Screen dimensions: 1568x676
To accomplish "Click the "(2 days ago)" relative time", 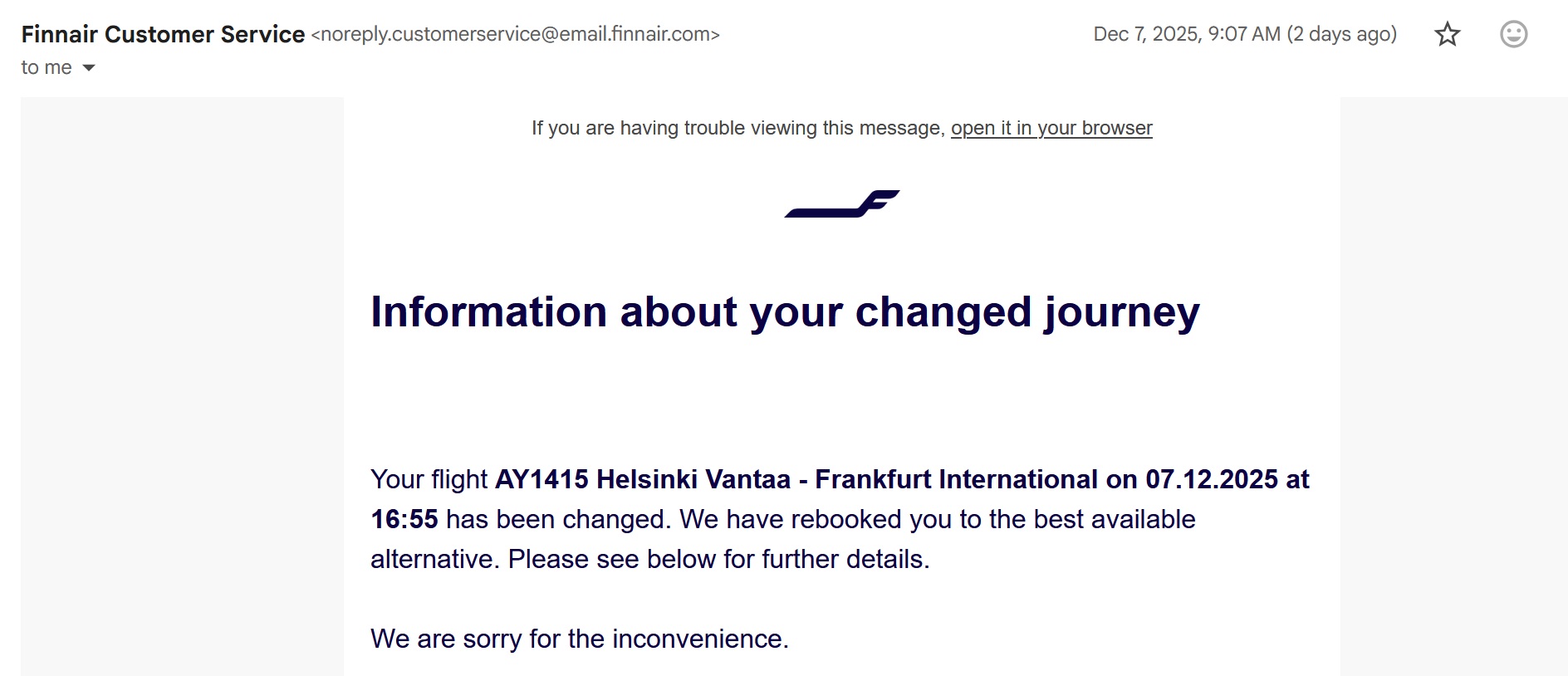I will [x=1342, y=34].
